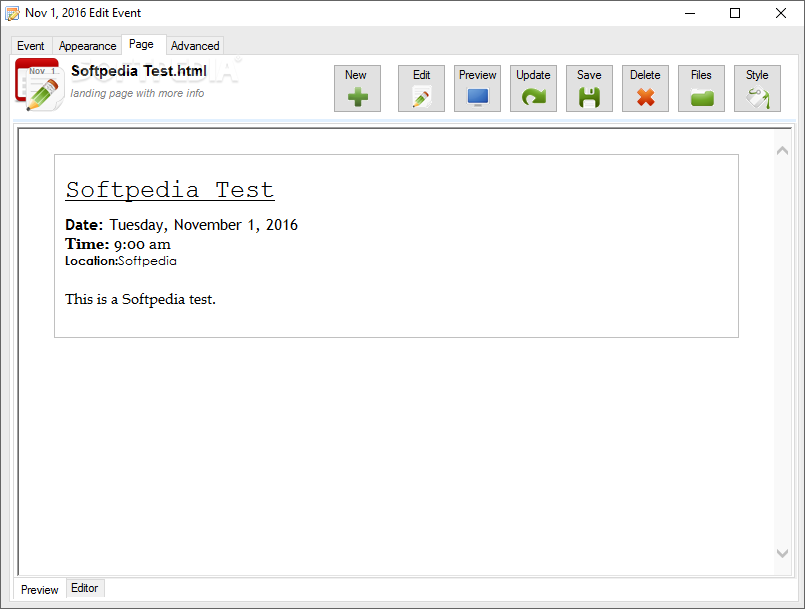Open the Files folder button
The width and height of the screenshot is (805, 609).
click(701, 88)
